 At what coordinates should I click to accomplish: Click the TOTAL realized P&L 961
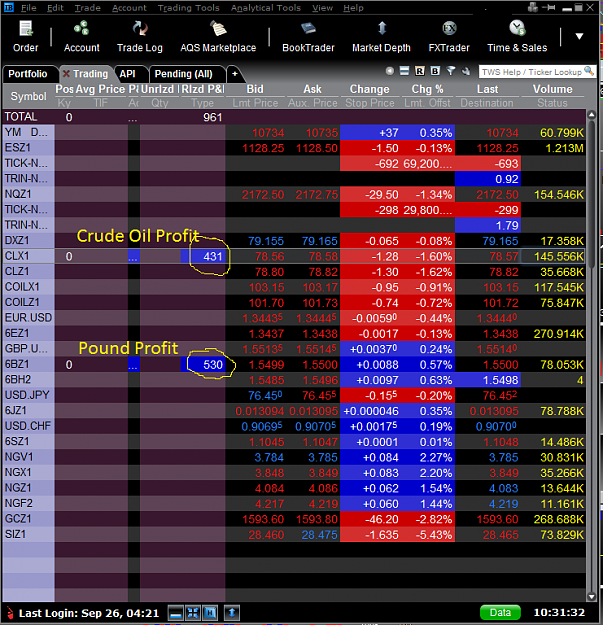click(x=212, y=117)
